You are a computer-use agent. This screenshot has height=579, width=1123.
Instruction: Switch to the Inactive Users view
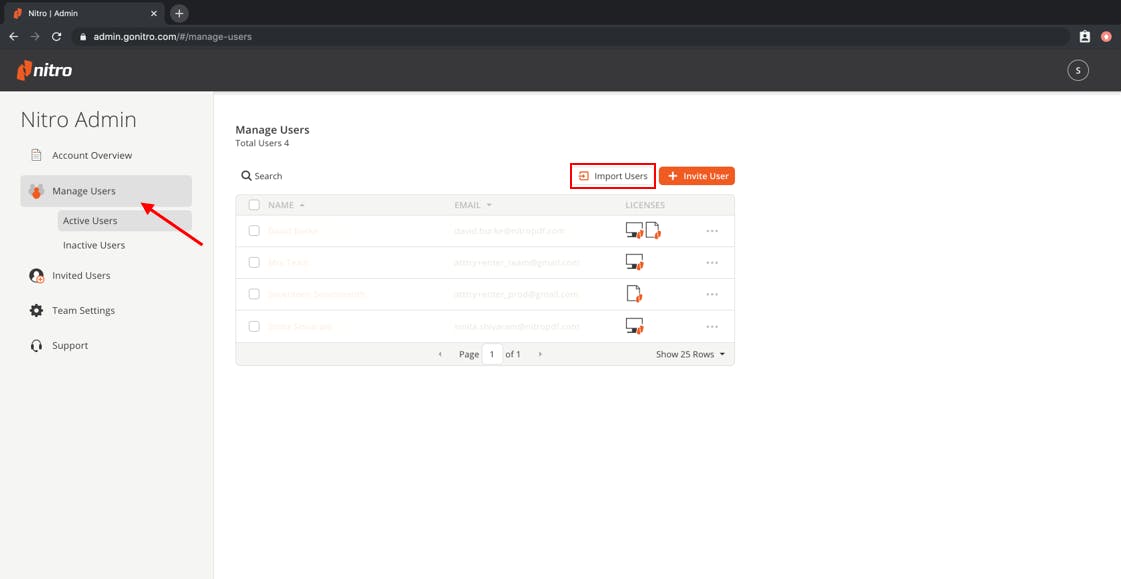tap(94, 244)
